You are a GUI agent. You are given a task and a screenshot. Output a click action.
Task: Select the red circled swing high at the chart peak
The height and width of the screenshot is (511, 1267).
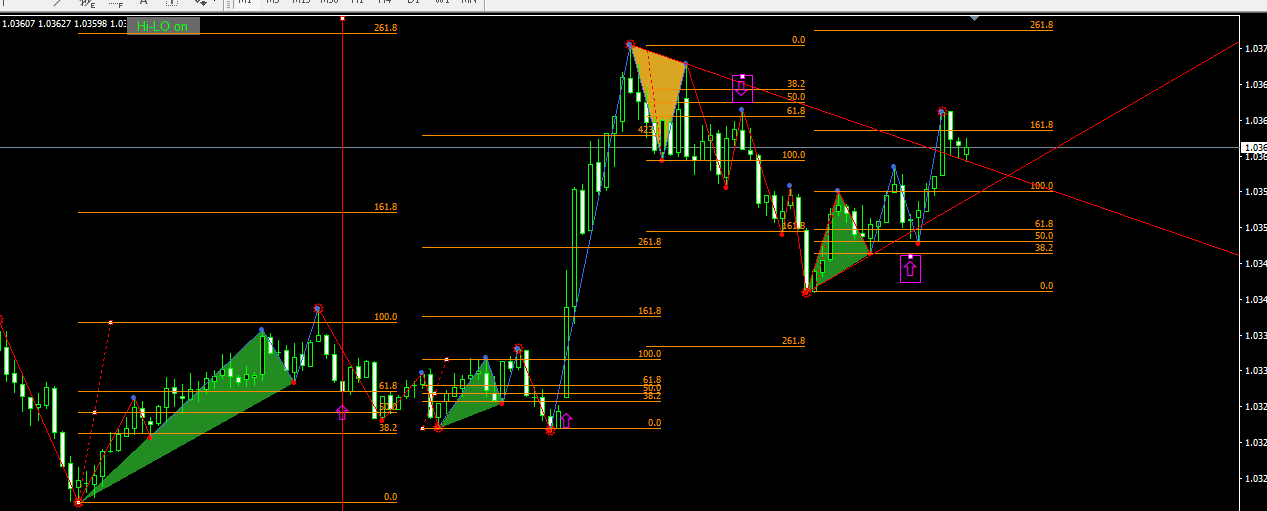pyautogui.click(x=630, y=45)
